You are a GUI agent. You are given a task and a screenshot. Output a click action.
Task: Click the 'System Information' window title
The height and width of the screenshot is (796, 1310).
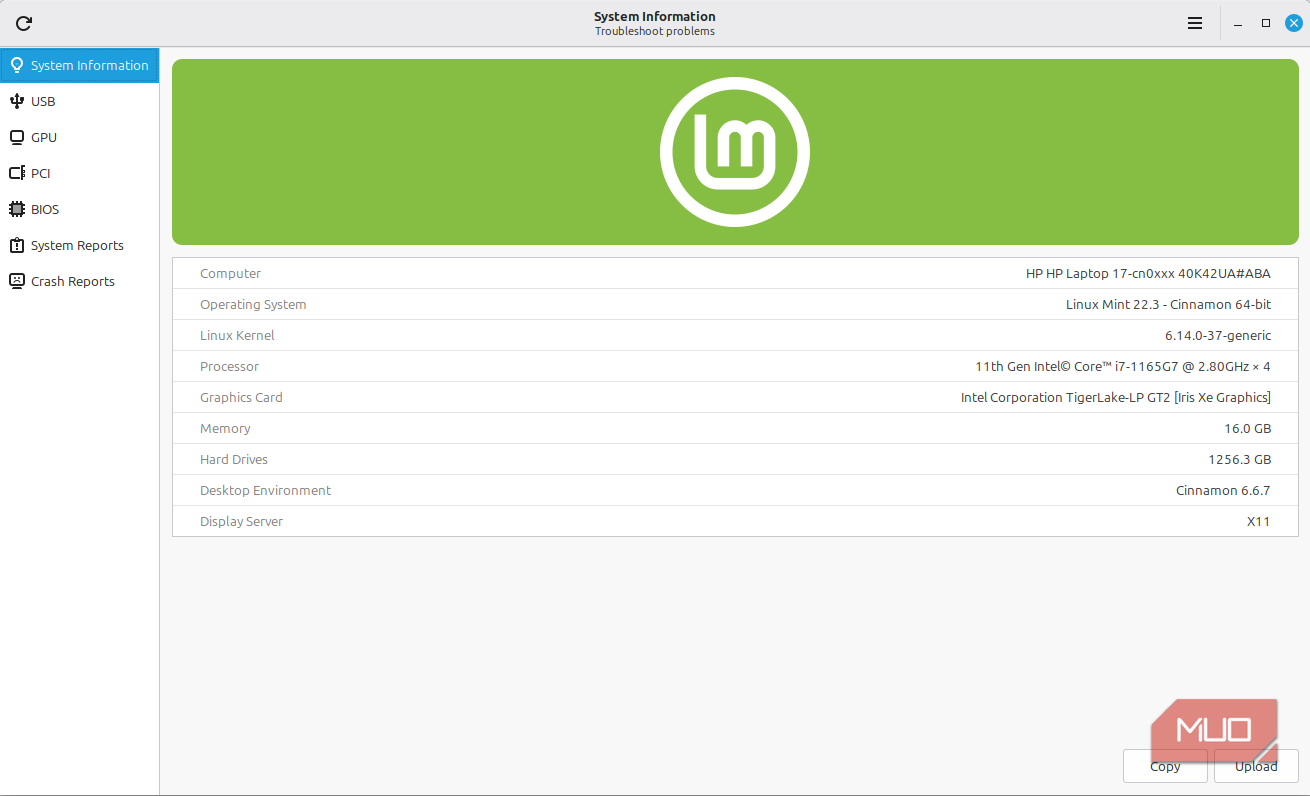pyautogui.click(x=655, y=16)
